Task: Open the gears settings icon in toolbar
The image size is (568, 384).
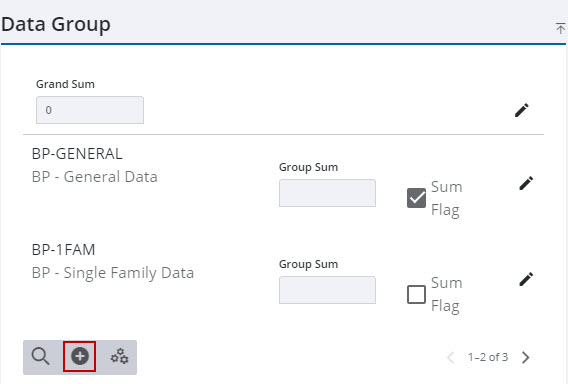Action: [120, 356]
